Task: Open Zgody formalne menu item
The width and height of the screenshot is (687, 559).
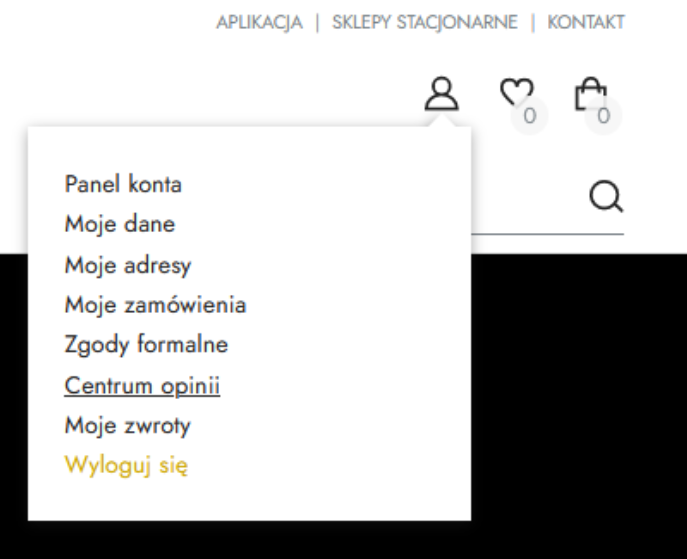Action: tap(146, 344)
